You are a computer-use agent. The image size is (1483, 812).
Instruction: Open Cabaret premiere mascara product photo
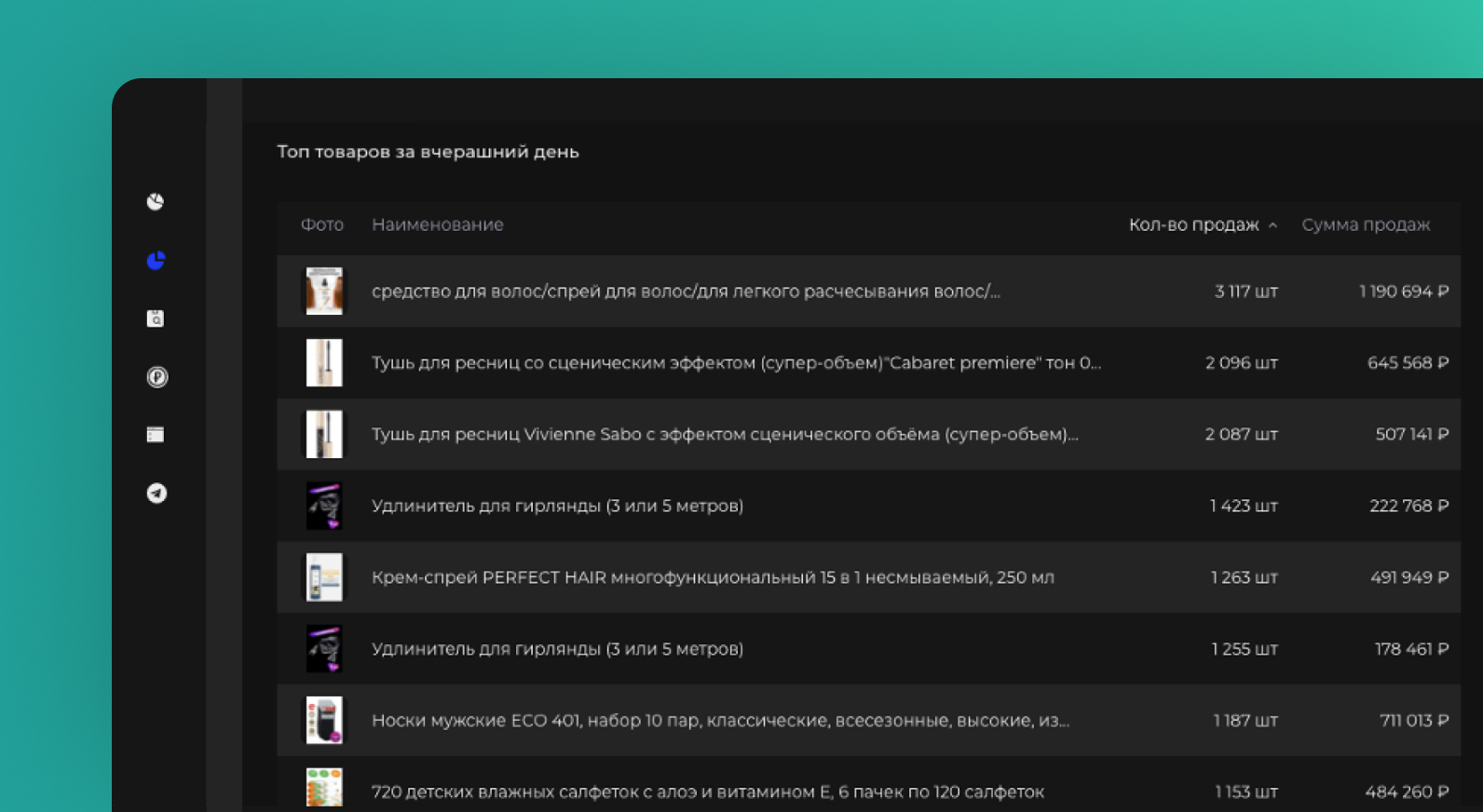coord(324,362)
